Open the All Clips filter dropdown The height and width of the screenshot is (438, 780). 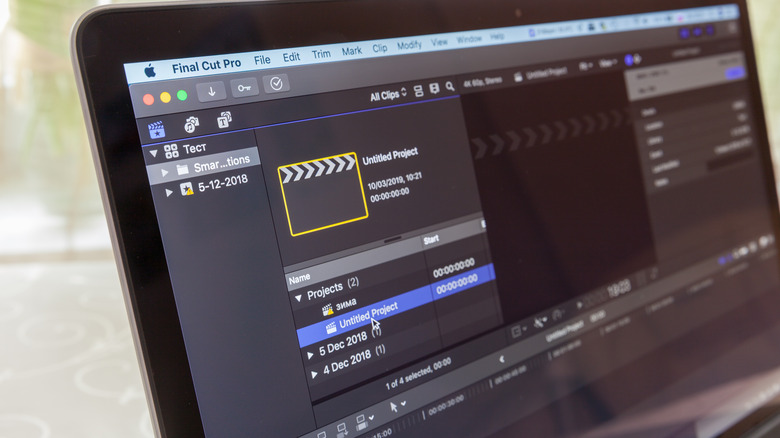[388, 95]
